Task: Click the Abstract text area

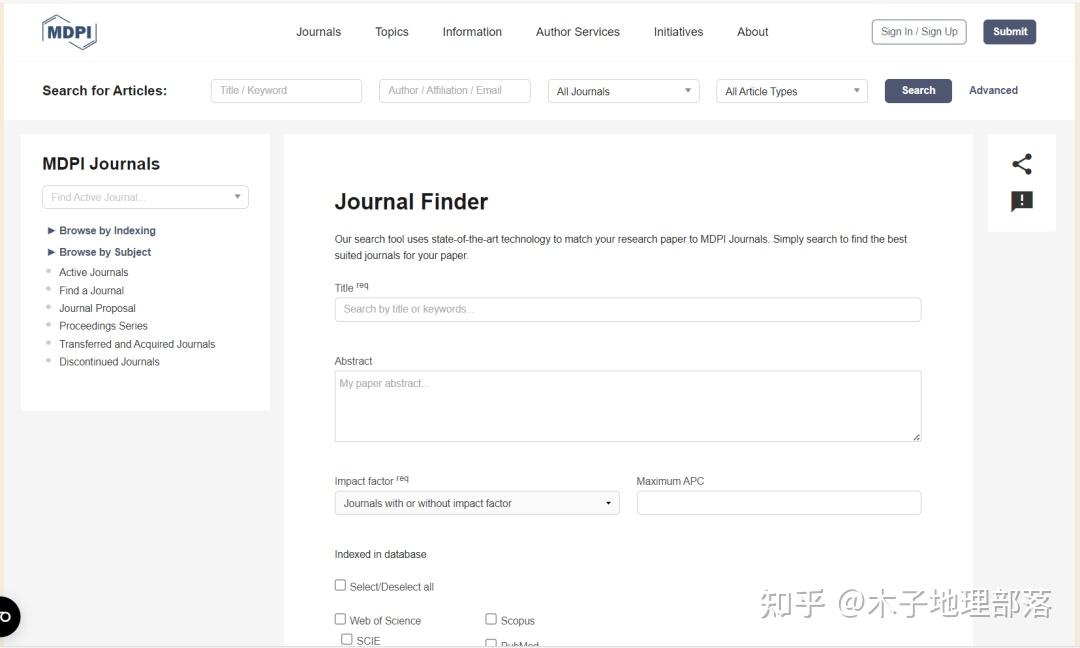Action: click(627, 406)
